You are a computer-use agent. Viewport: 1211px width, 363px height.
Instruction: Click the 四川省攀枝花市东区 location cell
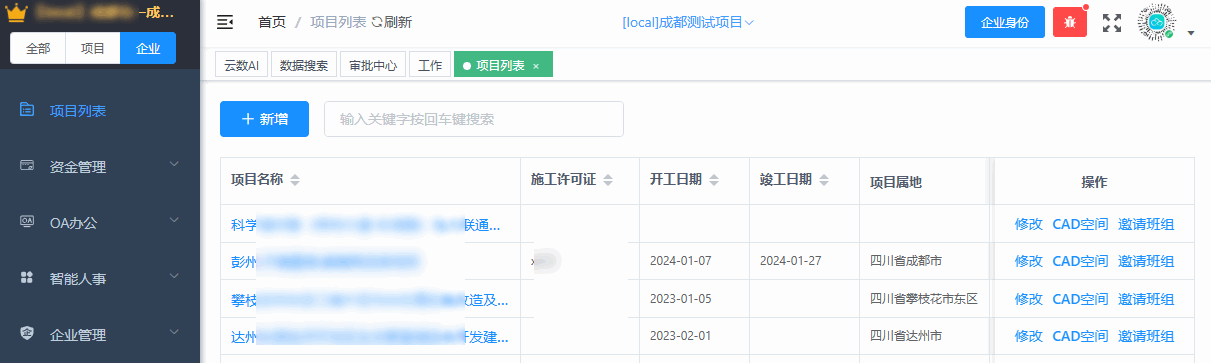pyautogui.click(x=923, y=298)
